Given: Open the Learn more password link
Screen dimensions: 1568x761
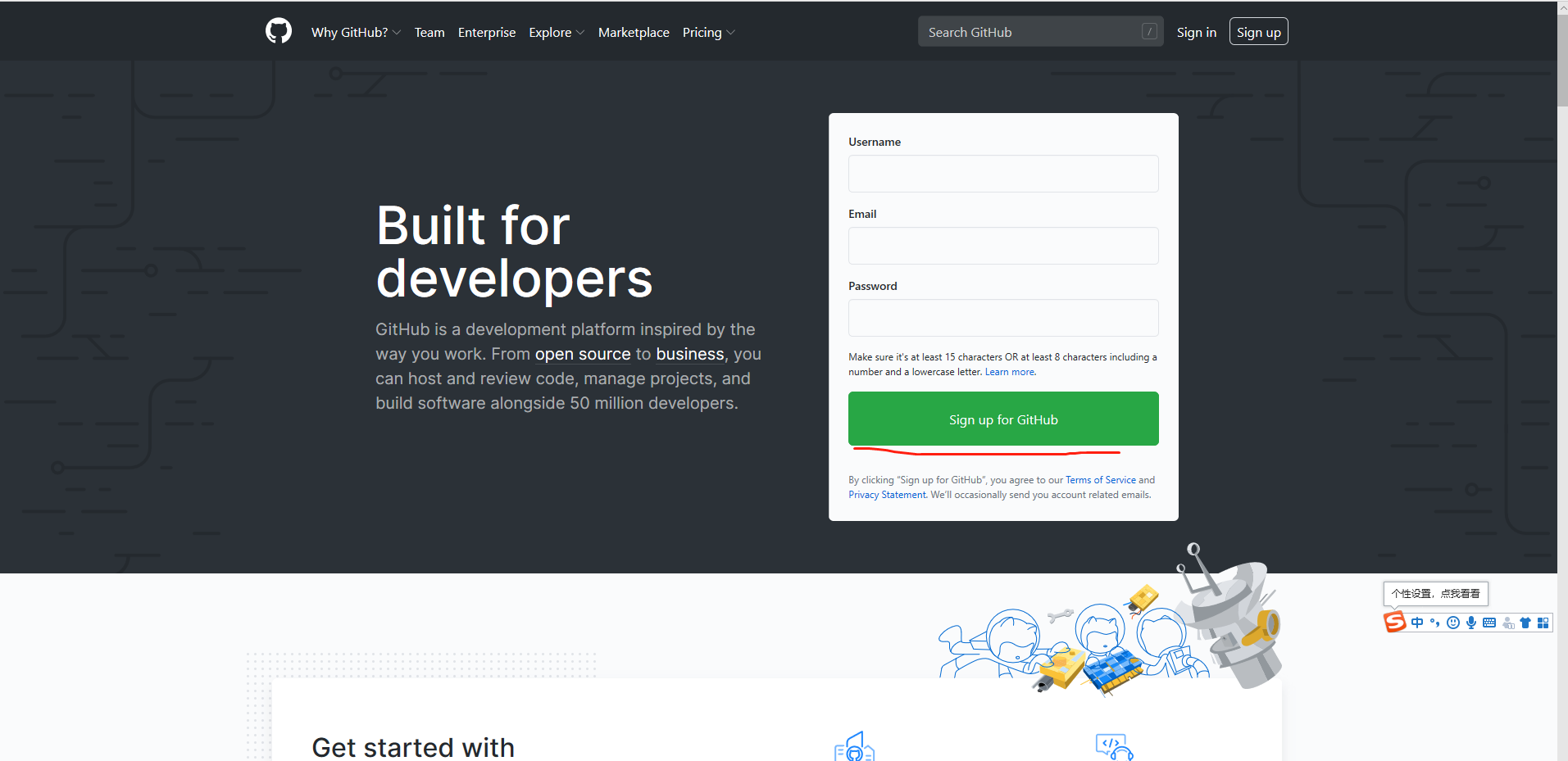Looking at the screenshot, I should point(1010,372).
